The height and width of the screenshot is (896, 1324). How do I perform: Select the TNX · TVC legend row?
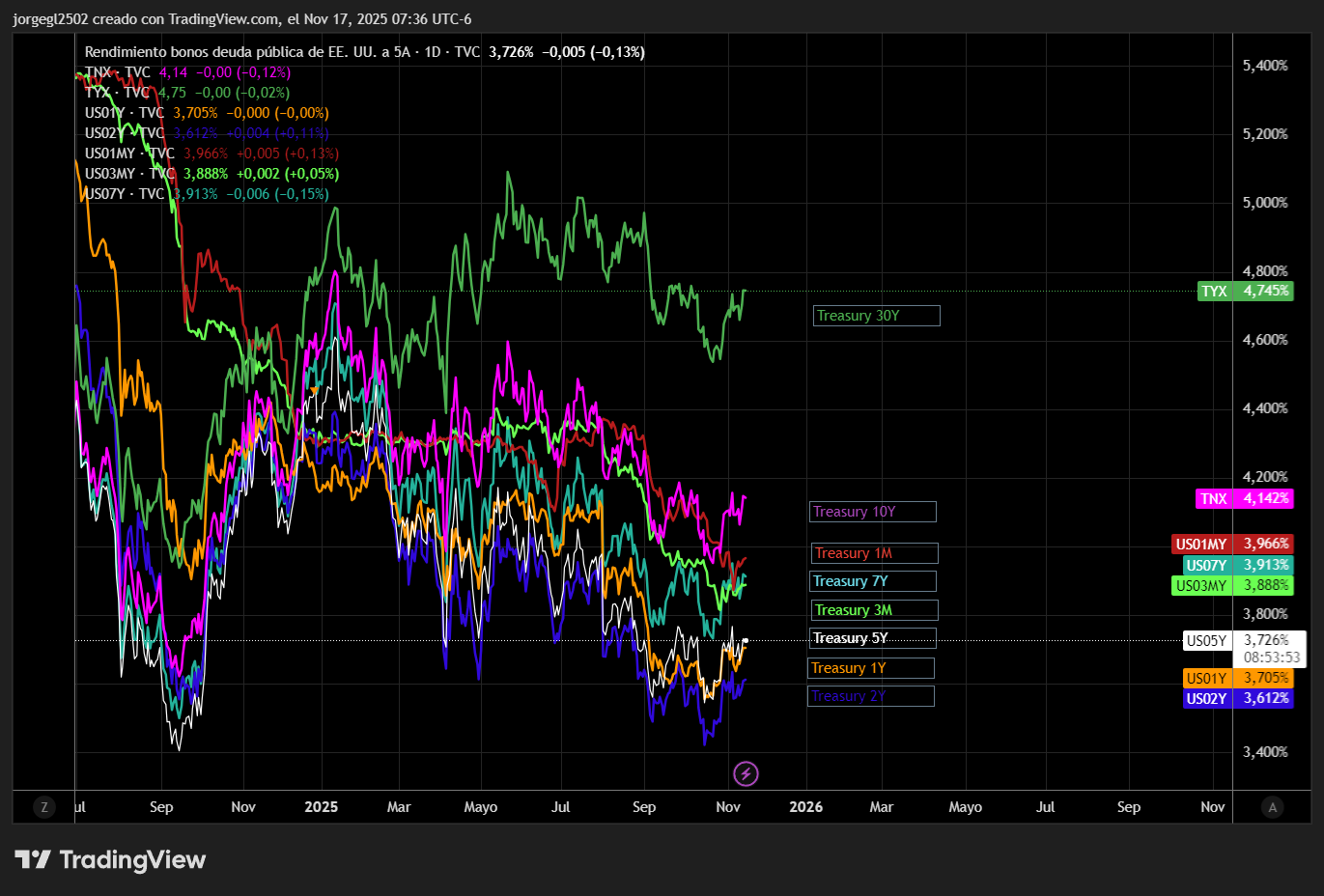click(x=187, y=72)
